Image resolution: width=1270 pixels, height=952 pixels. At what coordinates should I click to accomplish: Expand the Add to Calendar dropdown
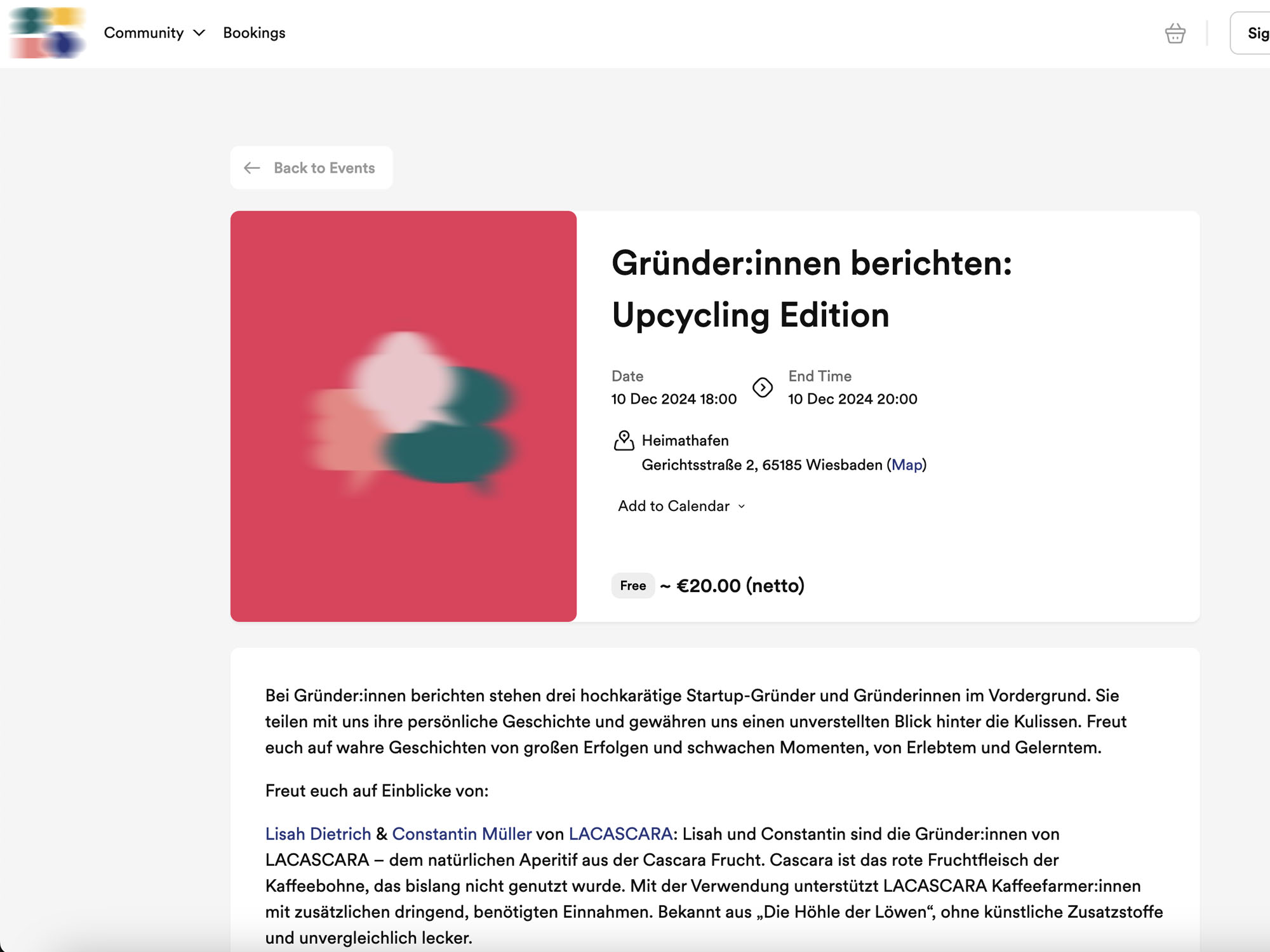(x=680, y=505)
